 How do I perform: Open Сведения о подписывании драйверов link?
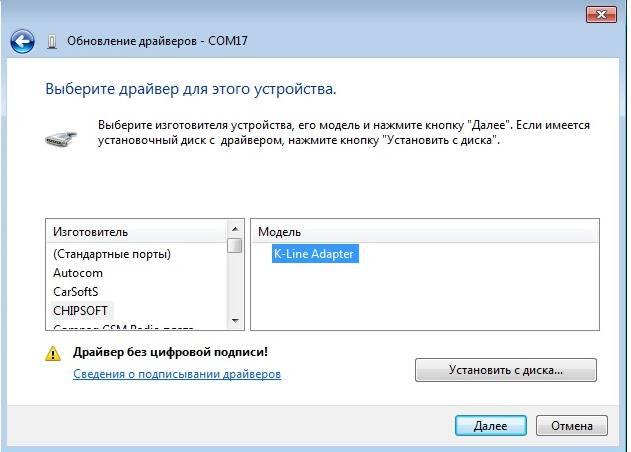click(x=177, y=374)
